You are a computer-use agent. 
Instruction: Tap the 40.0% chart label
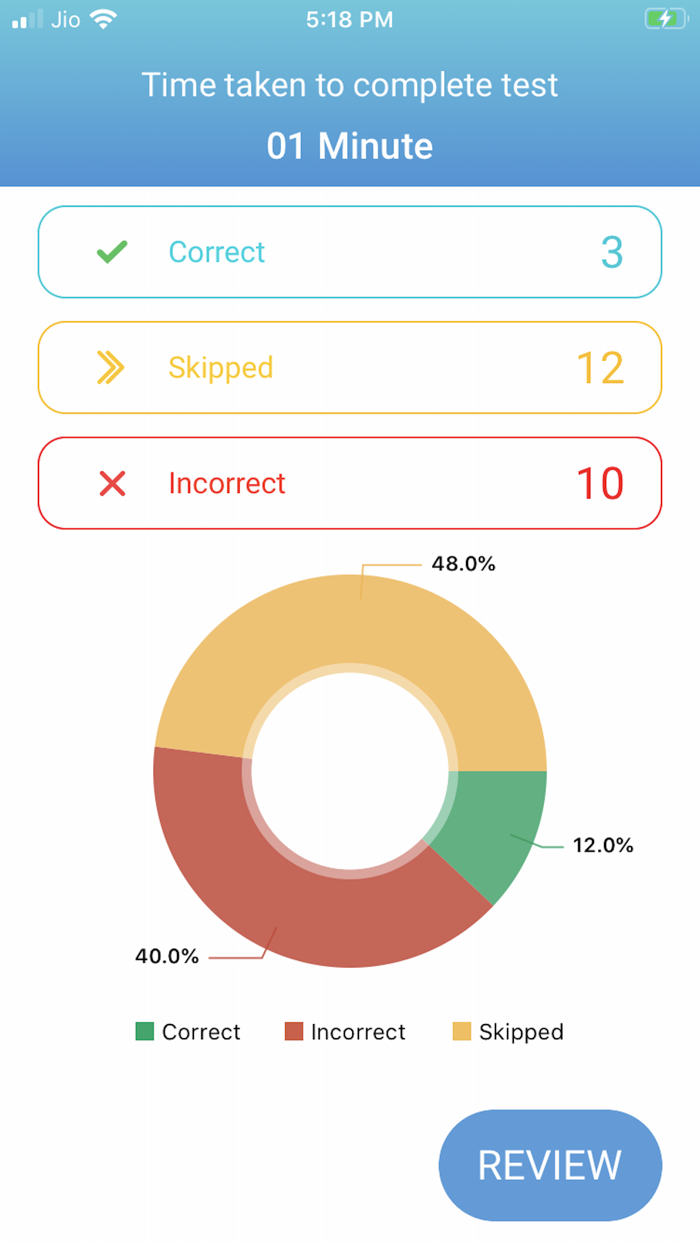pos(167,956)
